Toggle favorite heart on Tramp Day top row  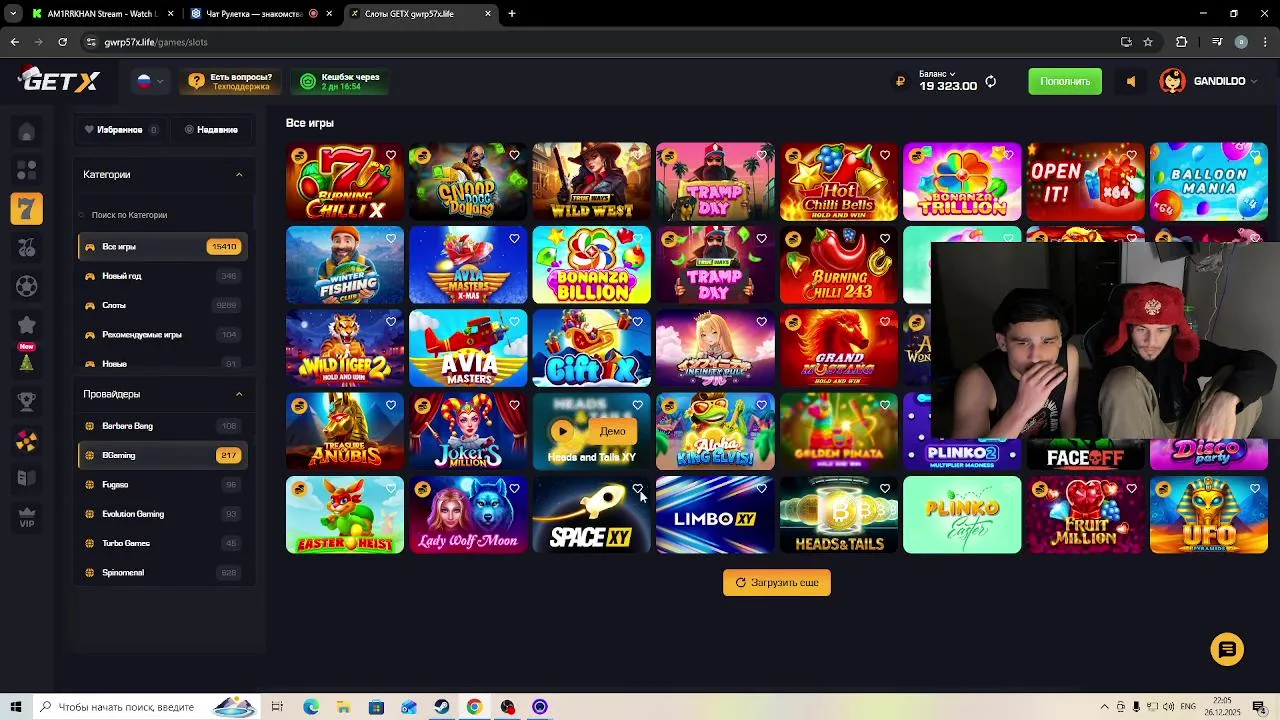[762, 155]
